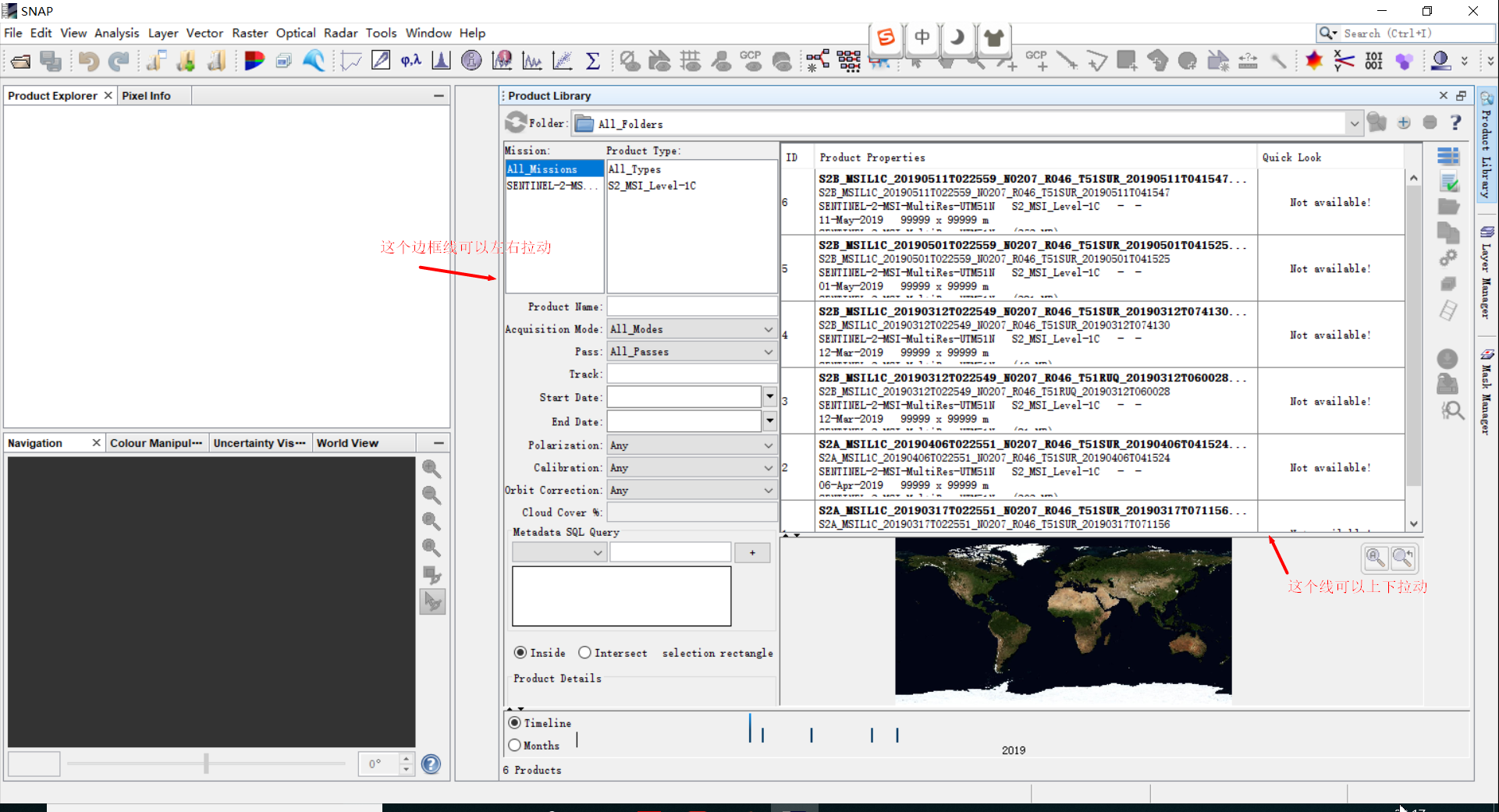This screenshot has width=1499, height=812.
Task: Click the Open Product folder icon
Action: tap(21, 61)
